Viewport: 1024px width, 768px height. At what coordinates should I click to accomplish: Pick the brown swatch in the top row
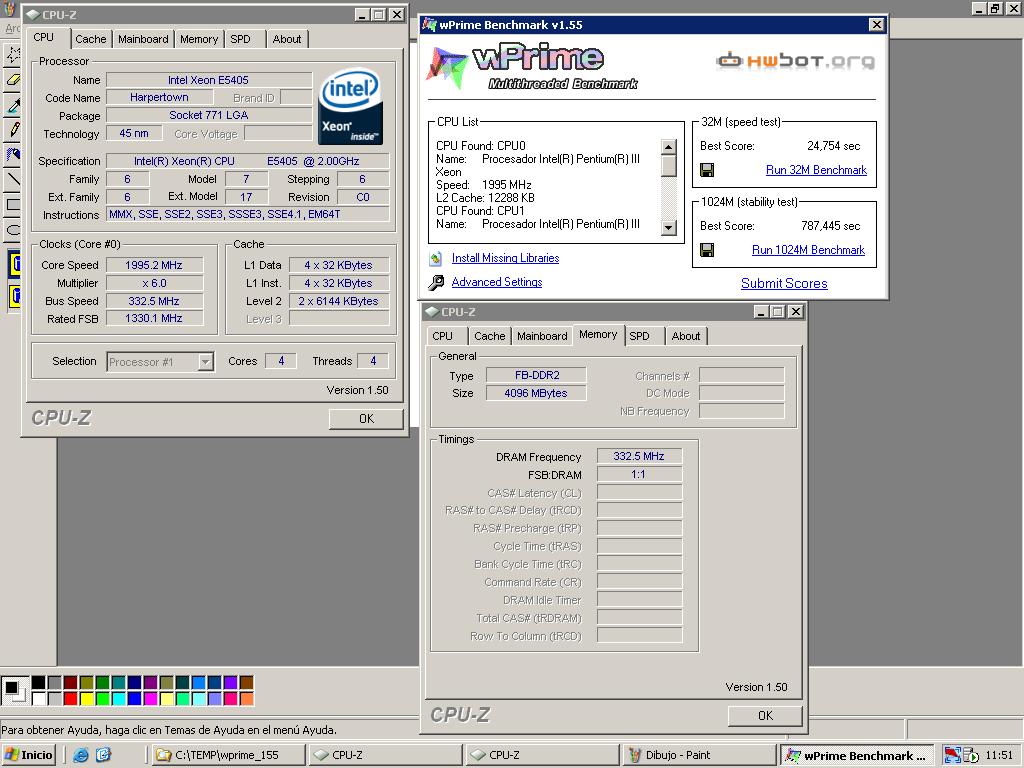[x=246, y=683]
